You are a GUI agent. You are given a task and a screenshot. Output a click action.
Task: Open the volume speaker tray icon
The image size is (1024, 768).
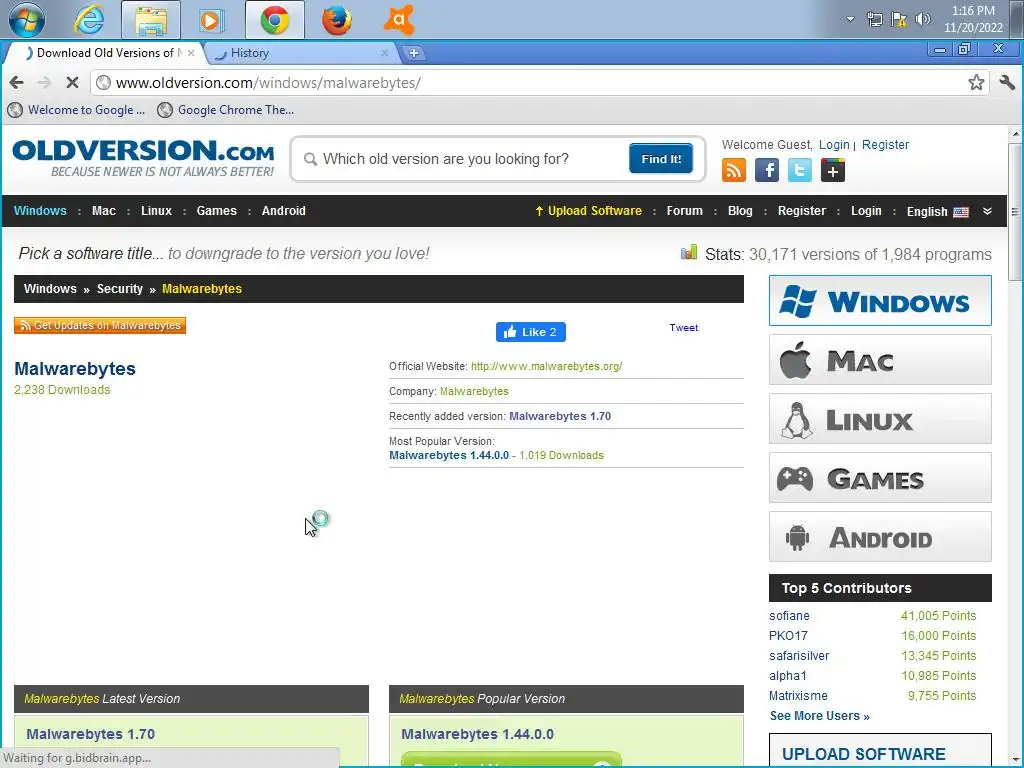pyautogui.click(x=923, y=20)
